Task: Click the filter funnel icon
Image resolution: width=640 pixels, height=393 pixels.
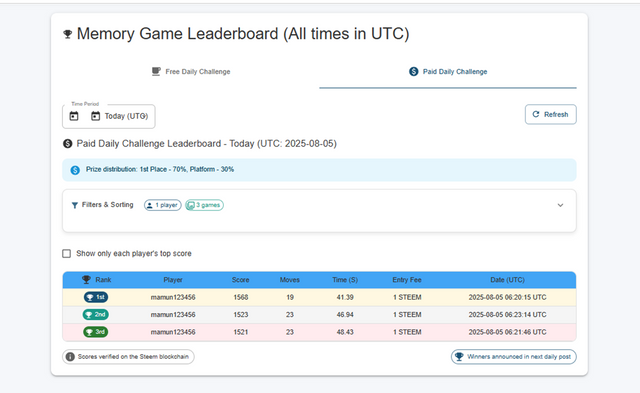Action: click(x=75, y=205)
